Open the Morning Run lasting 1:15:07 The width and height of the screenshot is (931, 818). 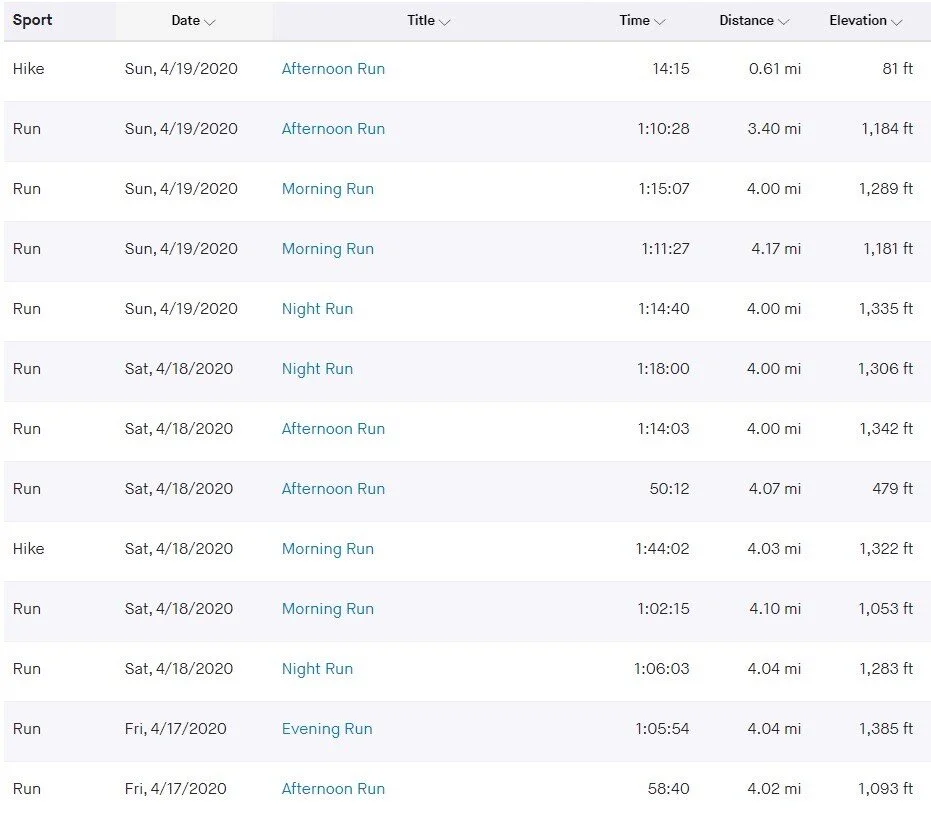point(328,189)
